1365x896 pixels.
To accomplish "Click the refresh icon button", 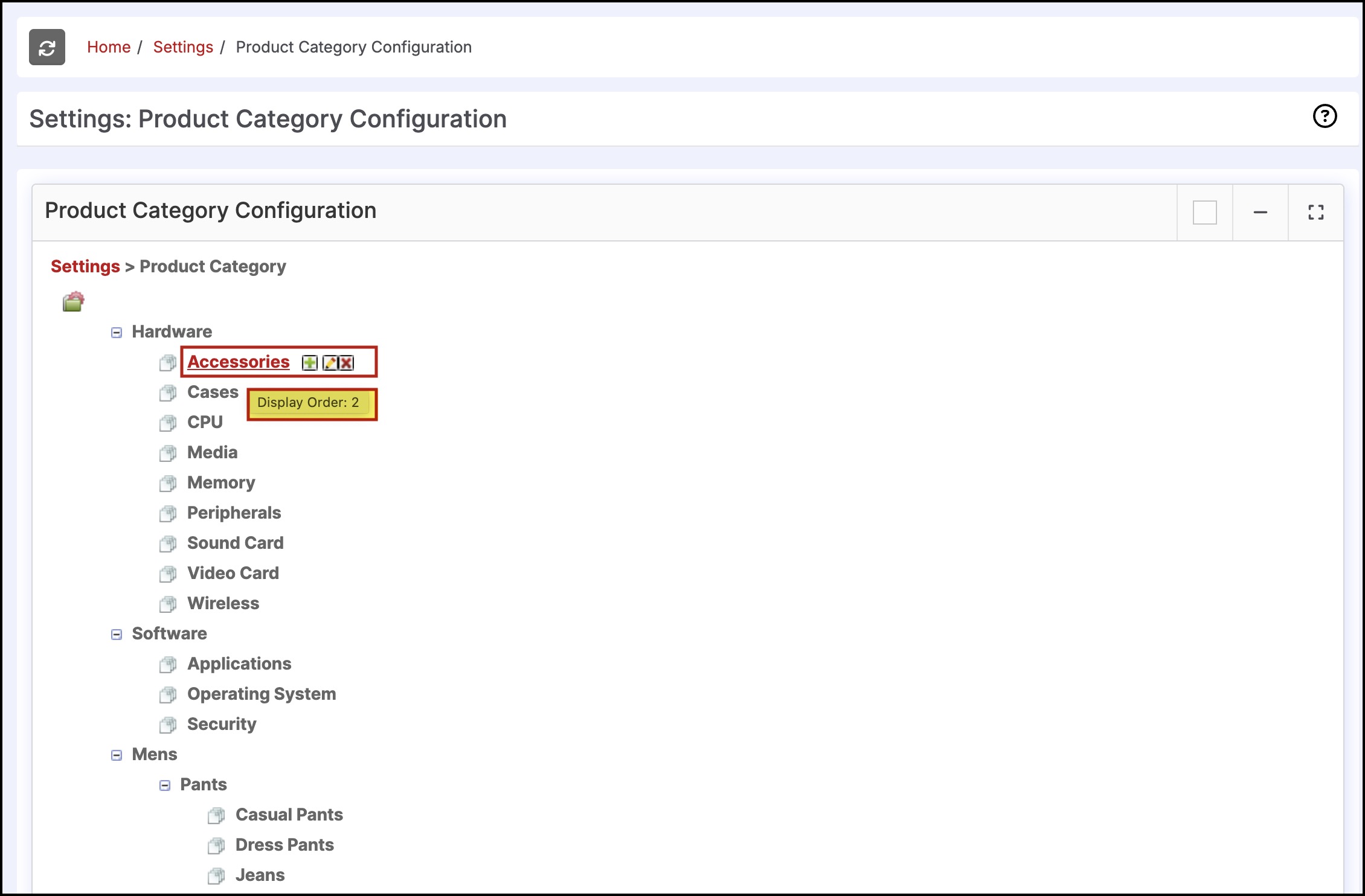I will (x=47, y=47).
